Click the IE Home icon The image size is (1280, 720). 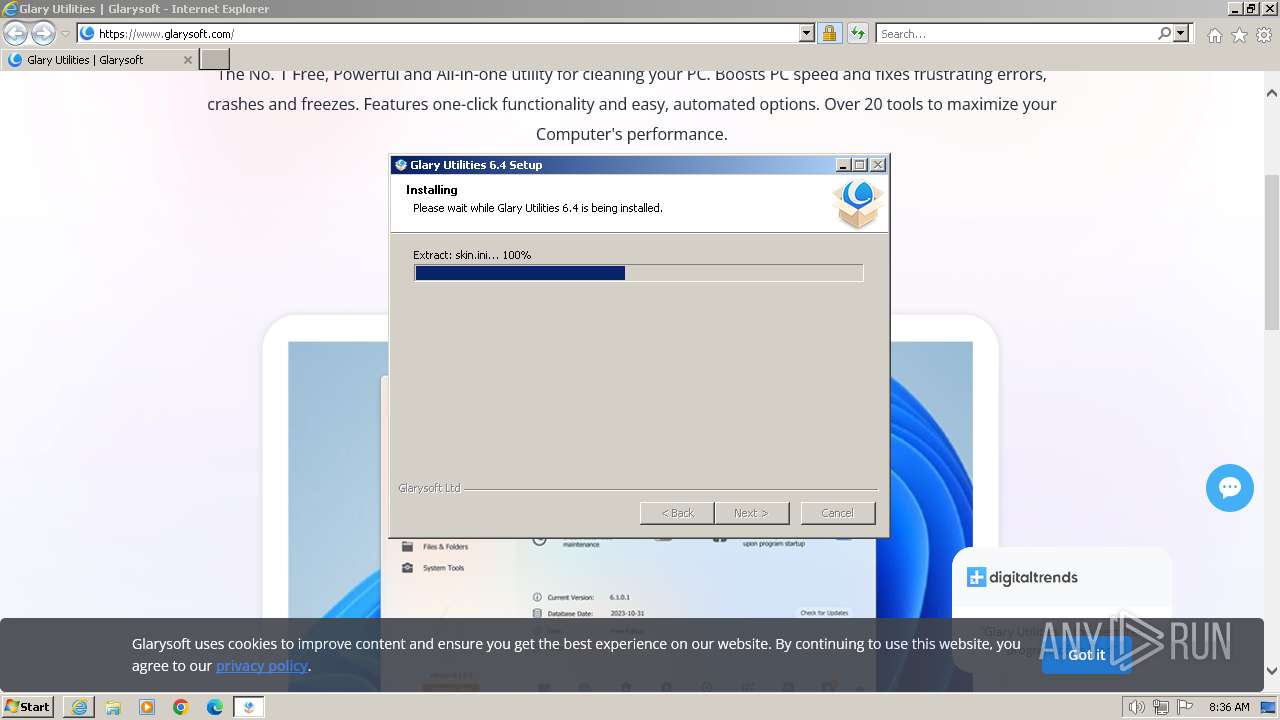tap(1214, 35)
